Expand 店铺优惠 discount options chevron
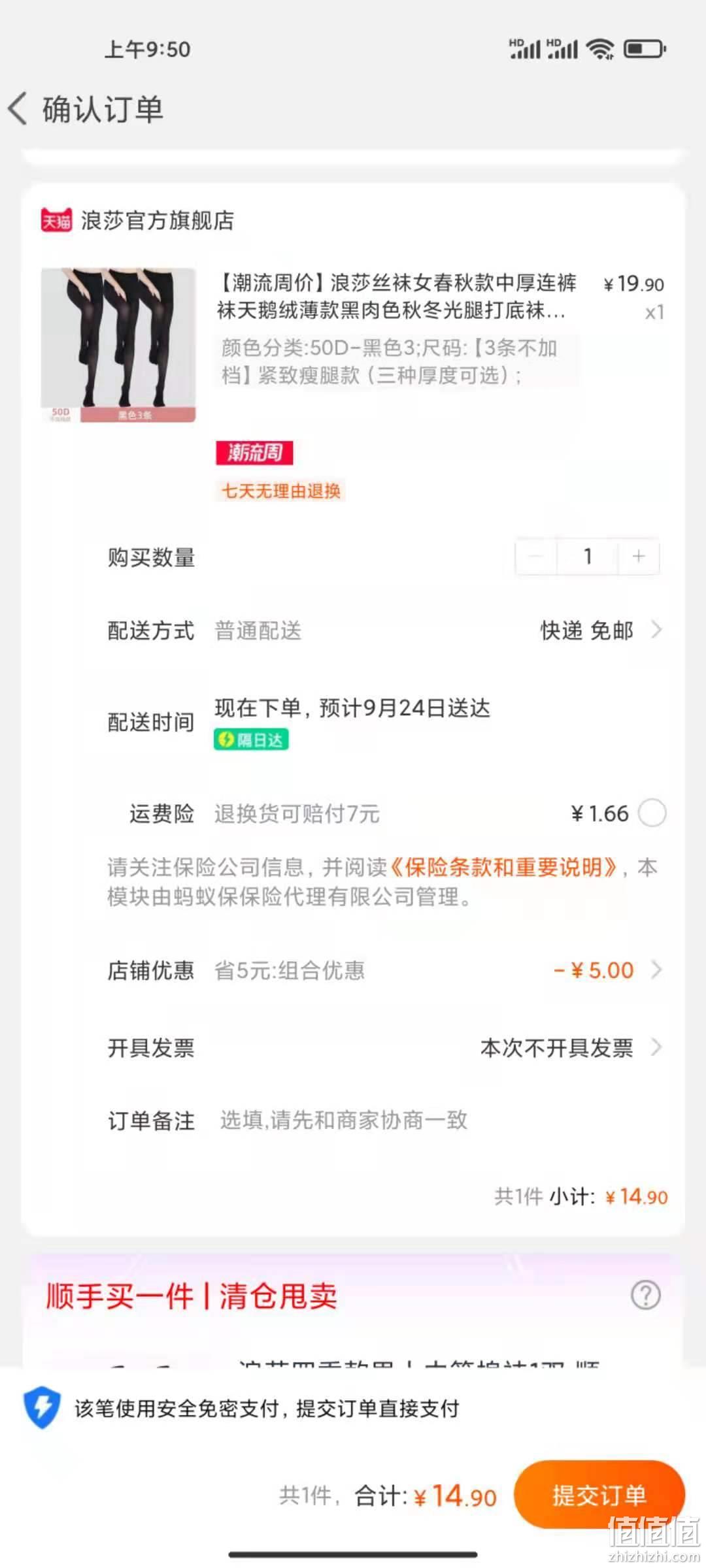Screen dimensions: 706x1568 tap(656, 970)
